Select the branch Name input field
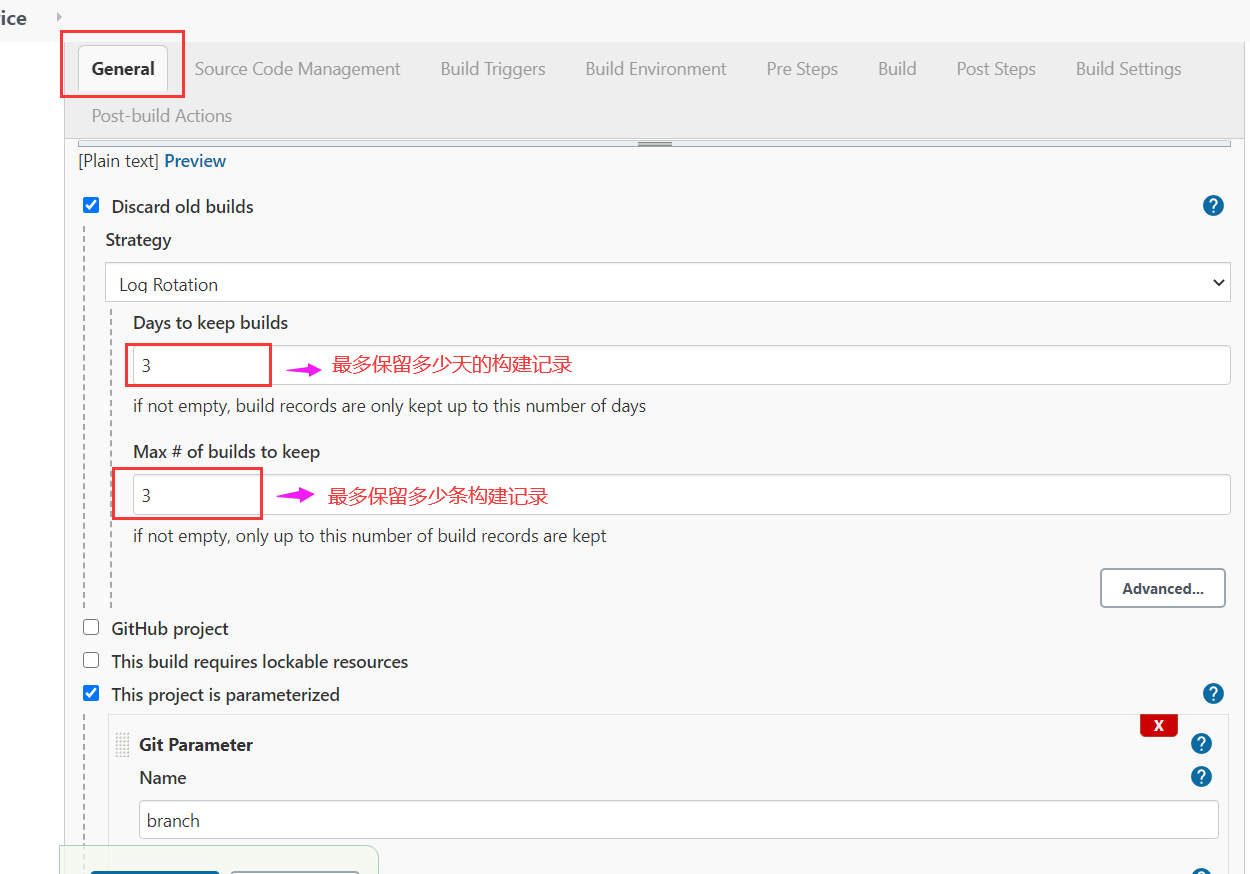Screen dimensions: 1250x874 [679, 820]
